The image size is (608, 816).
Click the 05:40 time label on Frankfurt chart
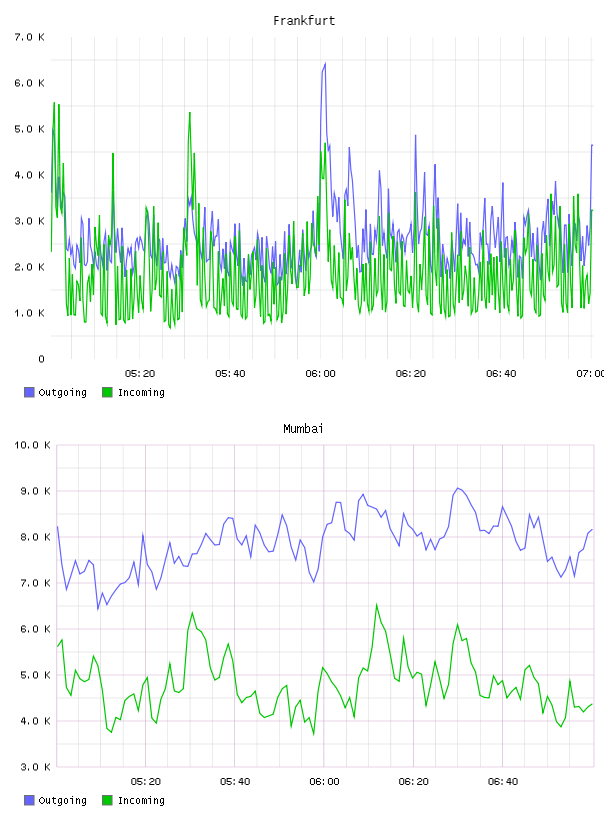click(x=230, y=374)
